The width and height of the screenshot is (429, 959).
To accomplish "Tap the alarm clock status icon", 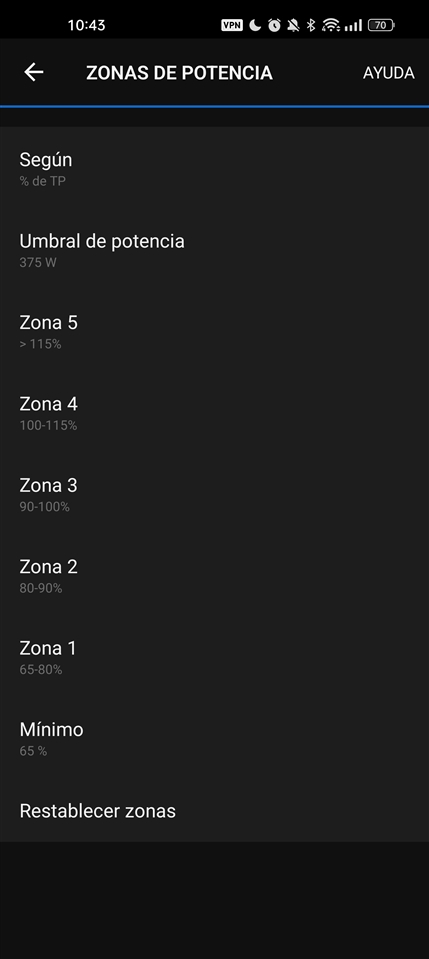I will (274, 25).
